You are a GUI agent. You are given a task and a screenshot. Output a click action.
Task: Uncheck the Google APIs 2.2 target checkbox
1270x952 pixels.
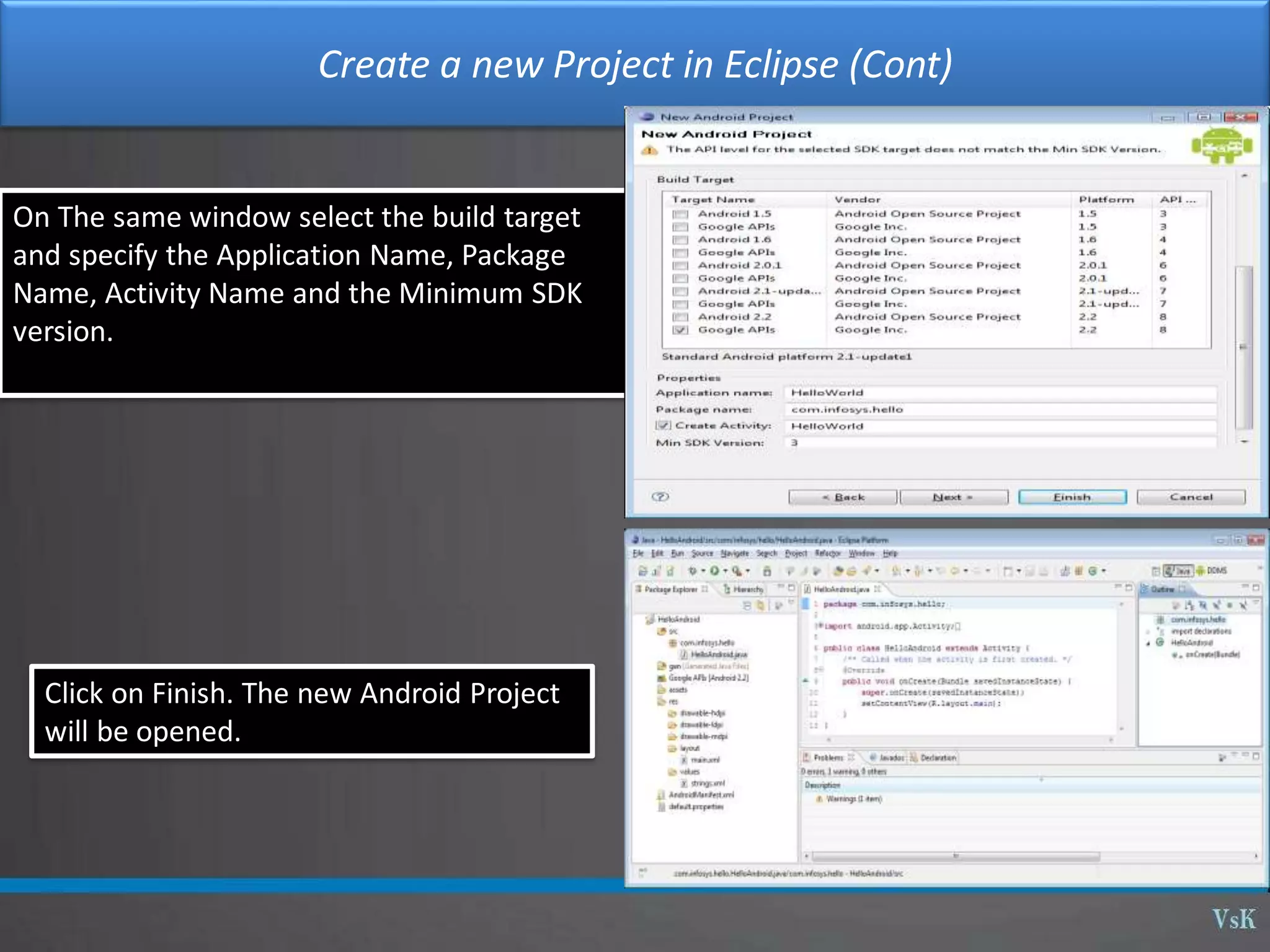point(681,330)
